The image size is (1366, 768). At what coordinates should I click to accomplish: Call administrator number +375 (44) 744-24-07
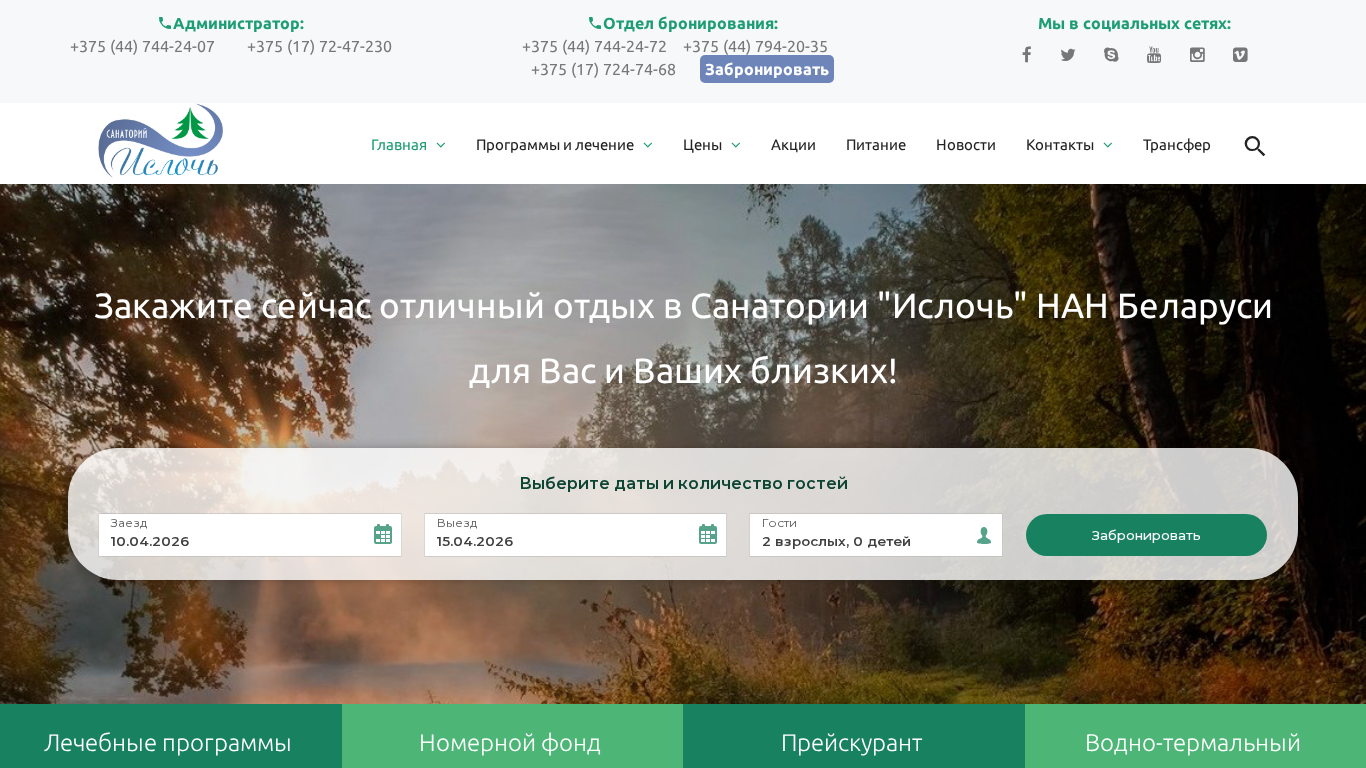click(x=142, y=47)
